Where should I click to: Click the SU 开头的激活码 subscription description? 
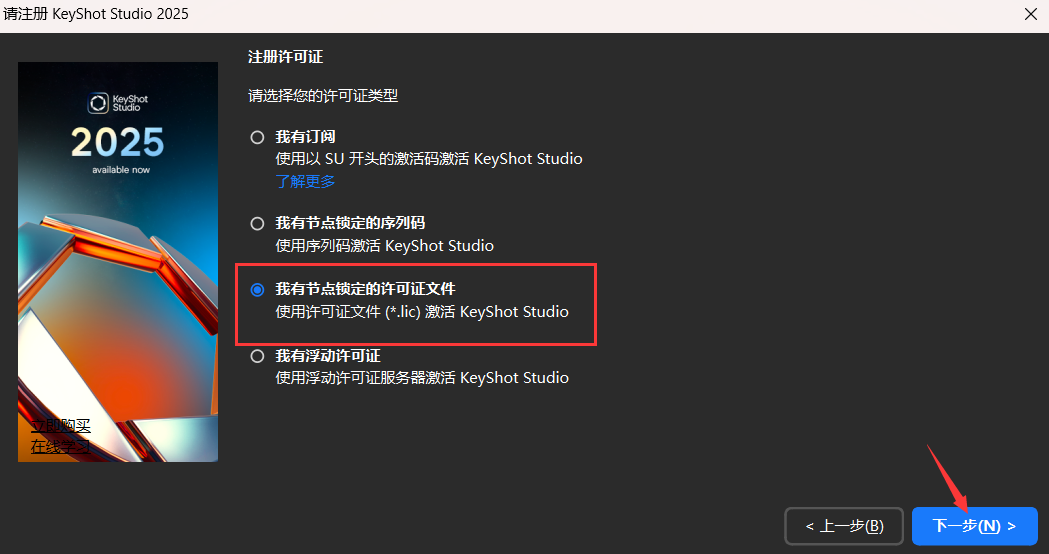point(428,159)
